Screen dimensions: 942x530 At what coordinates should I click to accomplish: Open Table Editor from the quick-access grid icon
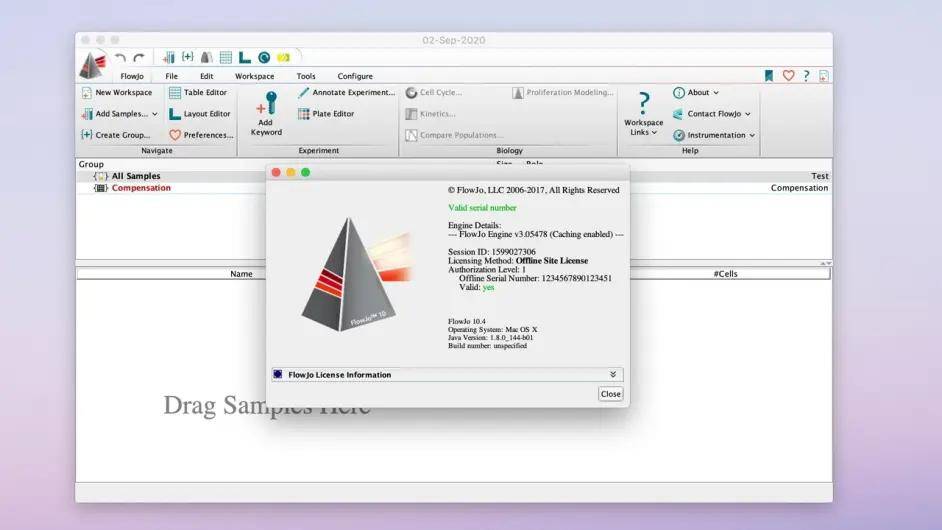225,57
